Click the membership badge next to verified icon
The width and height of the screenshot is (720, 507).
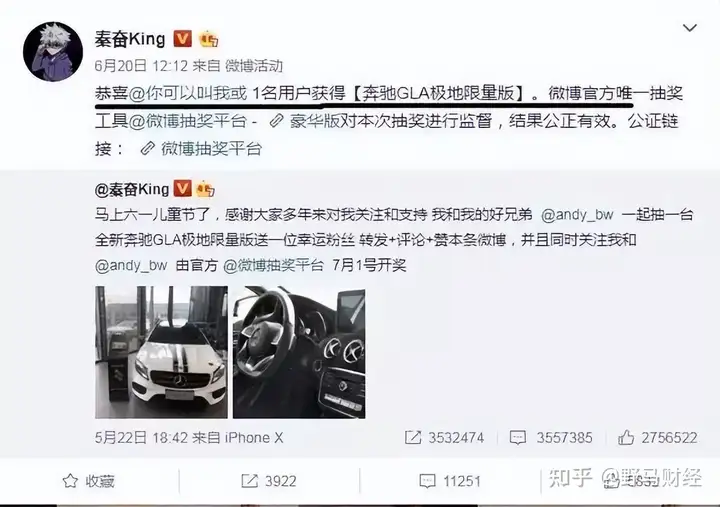coord(208,39)
